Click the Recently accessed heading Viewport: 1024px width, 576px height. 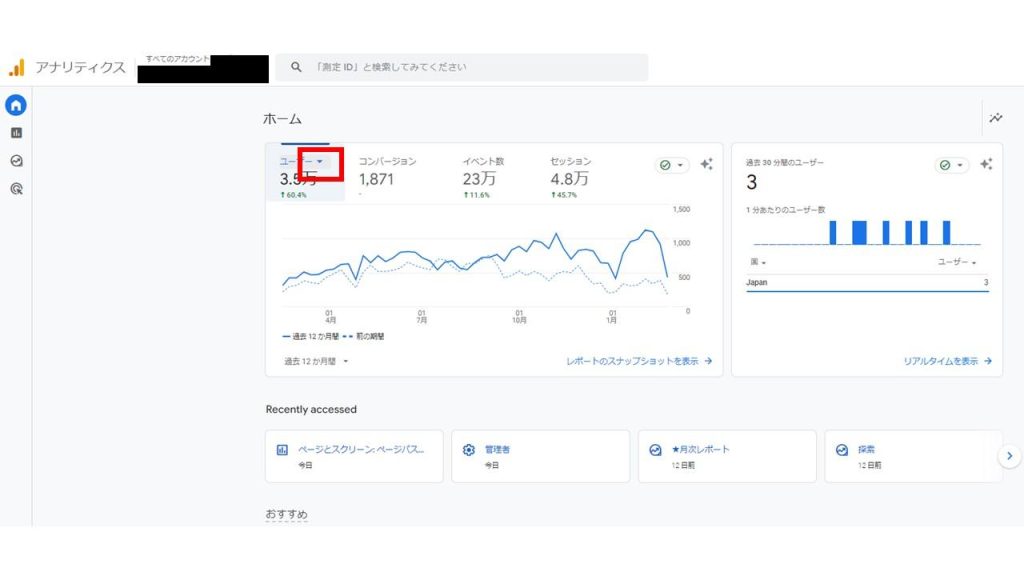[311, 409]
